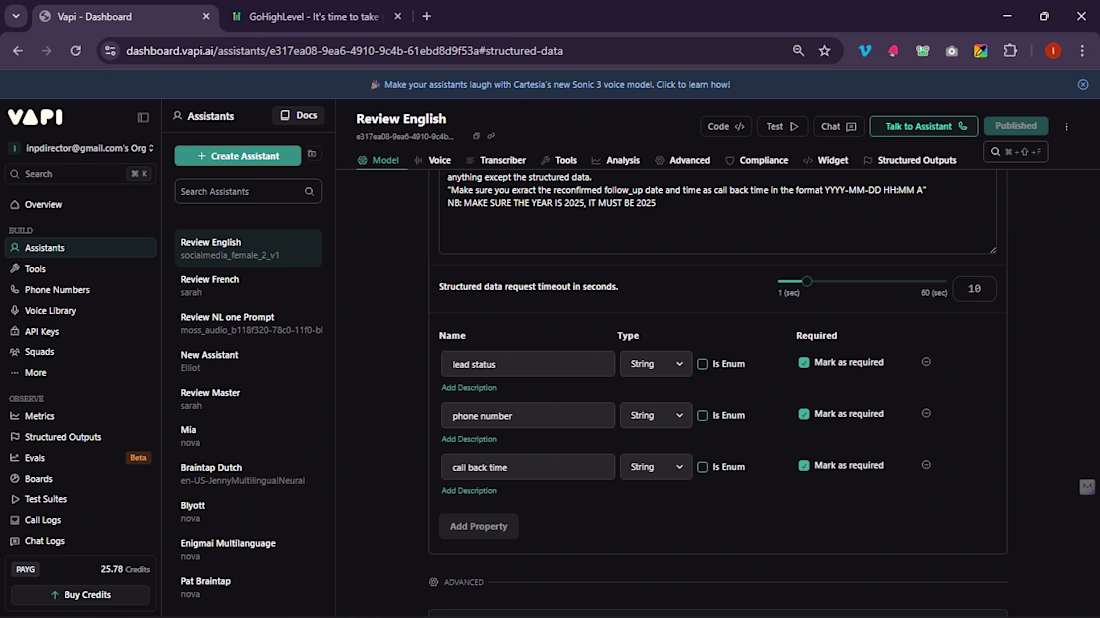Click Add Description under lead status
Screen dimensions: 1100x618
[469, 387]
